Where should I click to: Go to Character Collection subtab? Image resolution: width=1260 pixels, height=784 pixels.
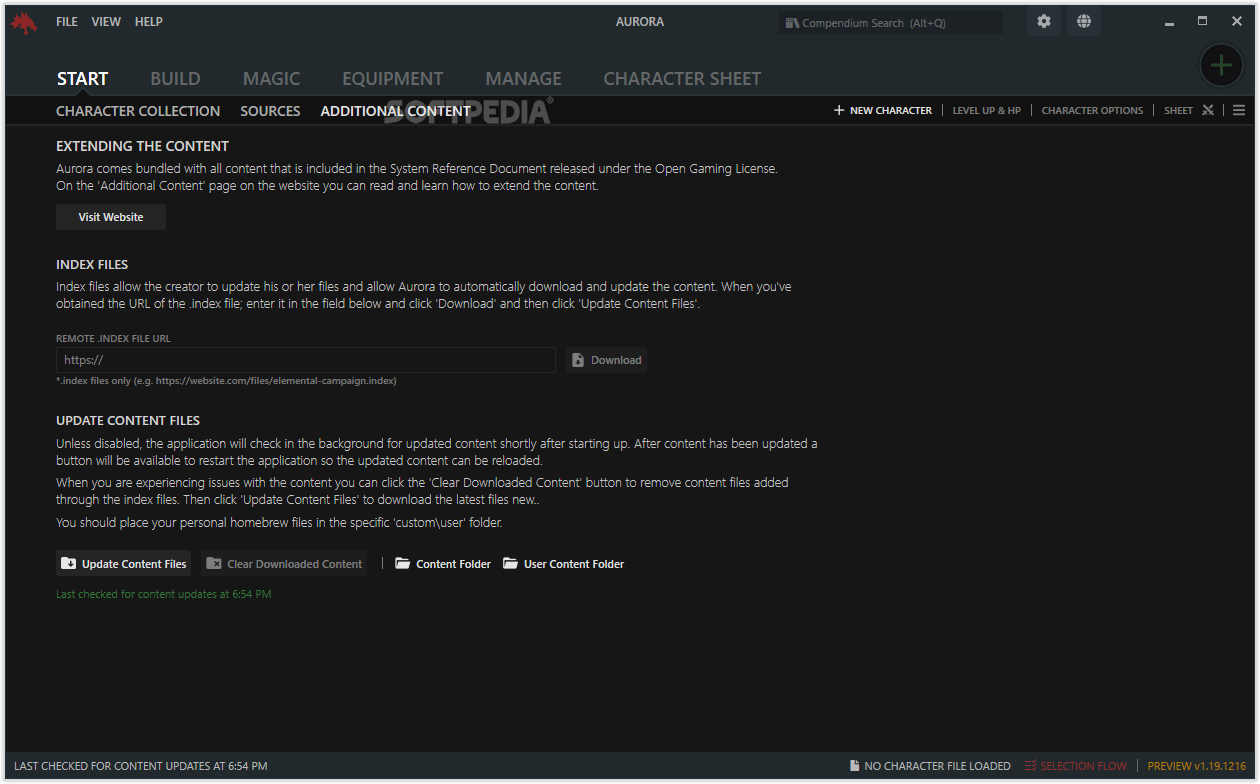138,111
